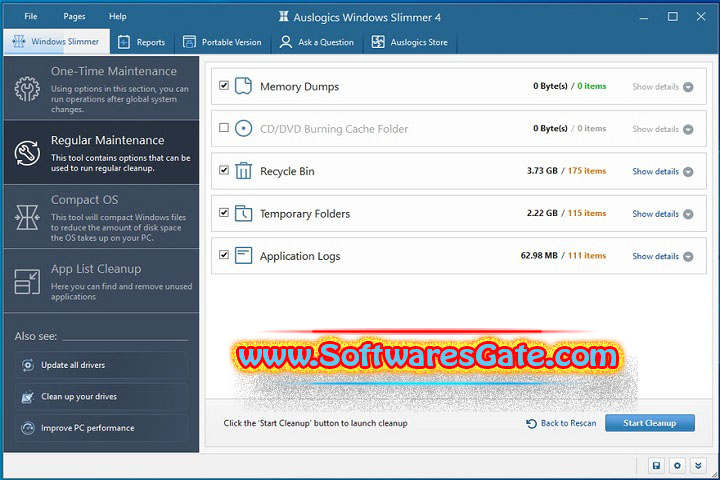Image resolution: width=720 pixels, height=480 pixels.
Task: Click the Reports tab icon
Action: [124, 42]
